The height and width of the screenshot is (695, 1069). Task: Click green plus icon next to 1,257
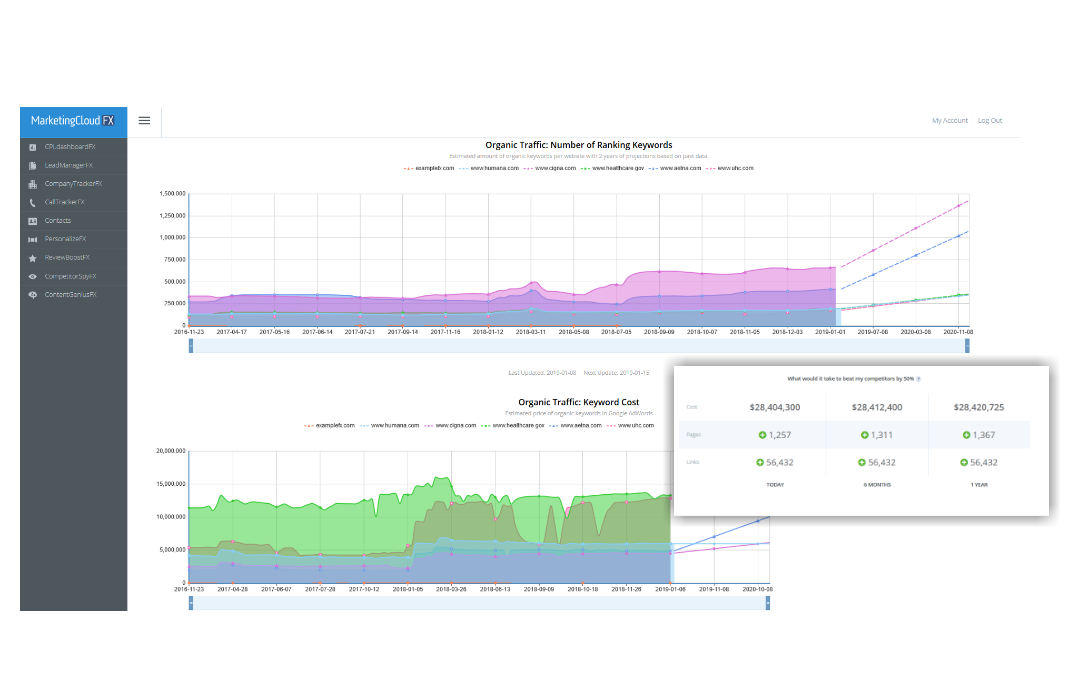coord(762,435)
